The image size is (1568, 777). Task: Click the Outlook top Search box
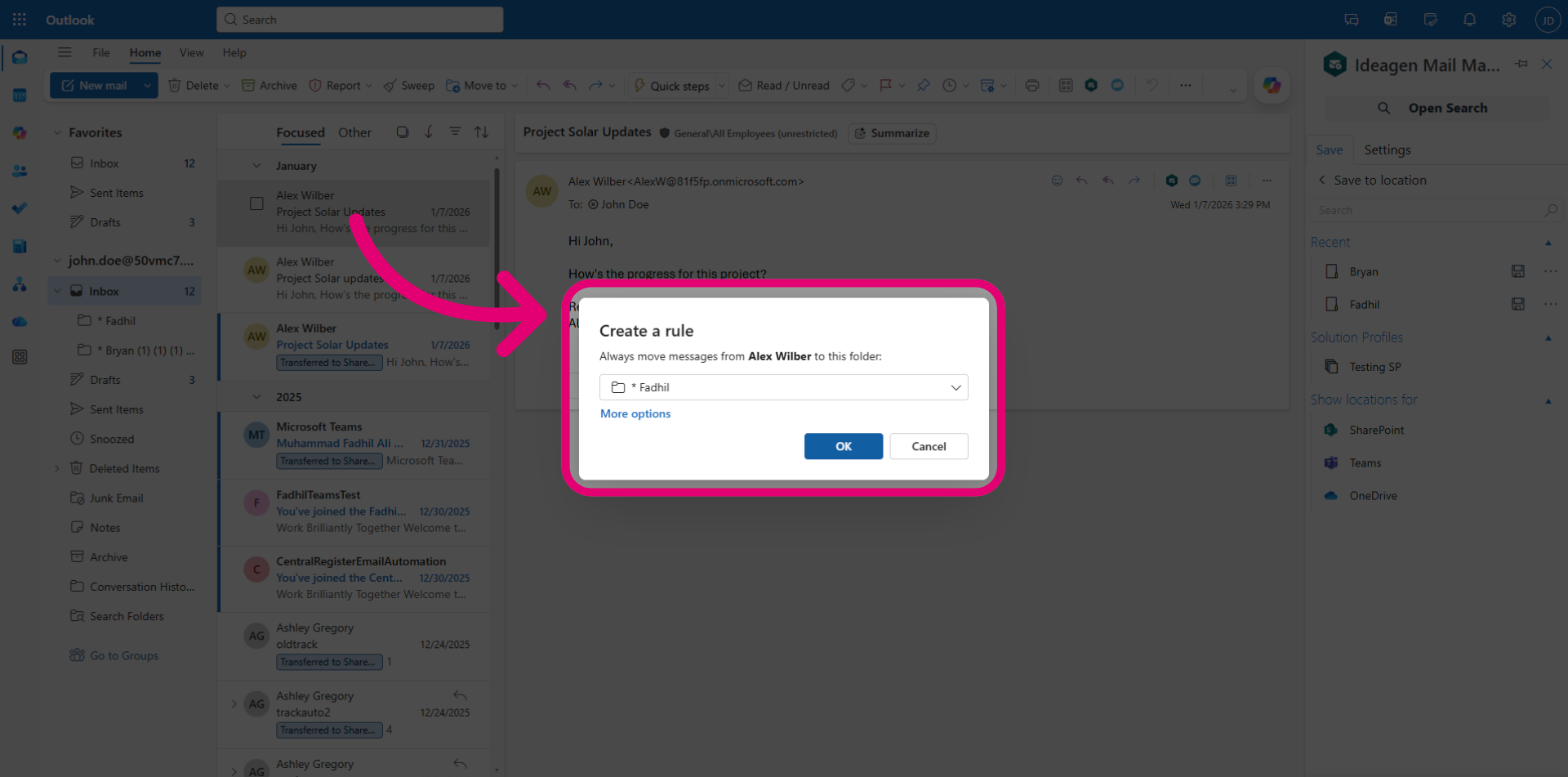coord(359,20)
